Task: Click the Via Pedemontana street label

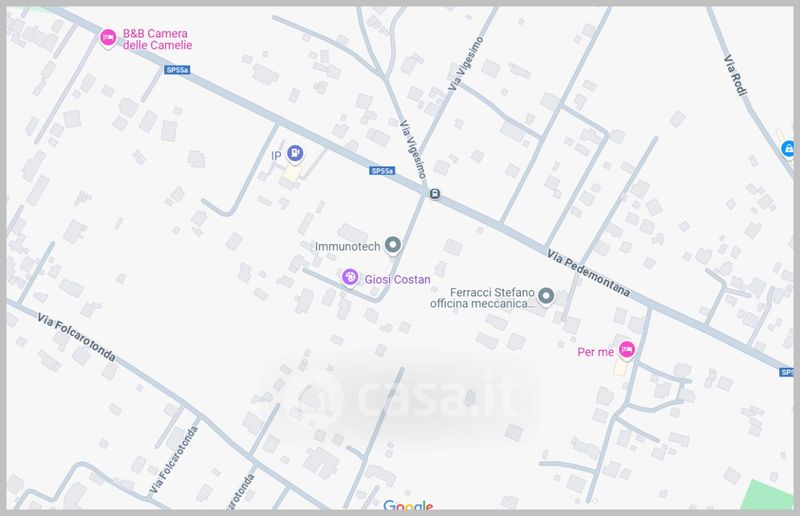Action: click(589, 273)
